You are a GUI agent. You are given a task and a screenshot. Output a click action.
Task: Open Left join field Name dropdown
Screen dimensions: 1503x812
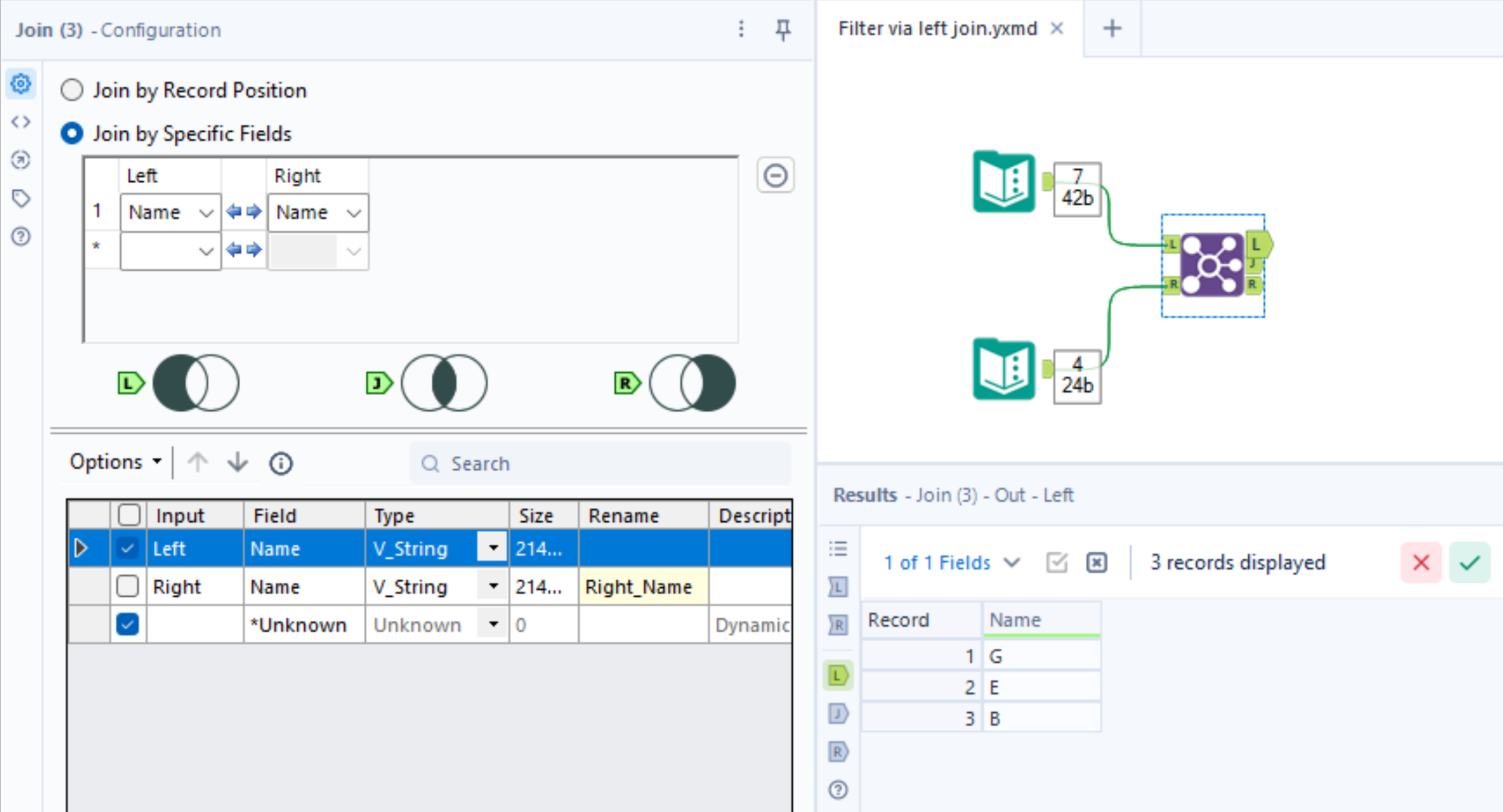point(205,212)
